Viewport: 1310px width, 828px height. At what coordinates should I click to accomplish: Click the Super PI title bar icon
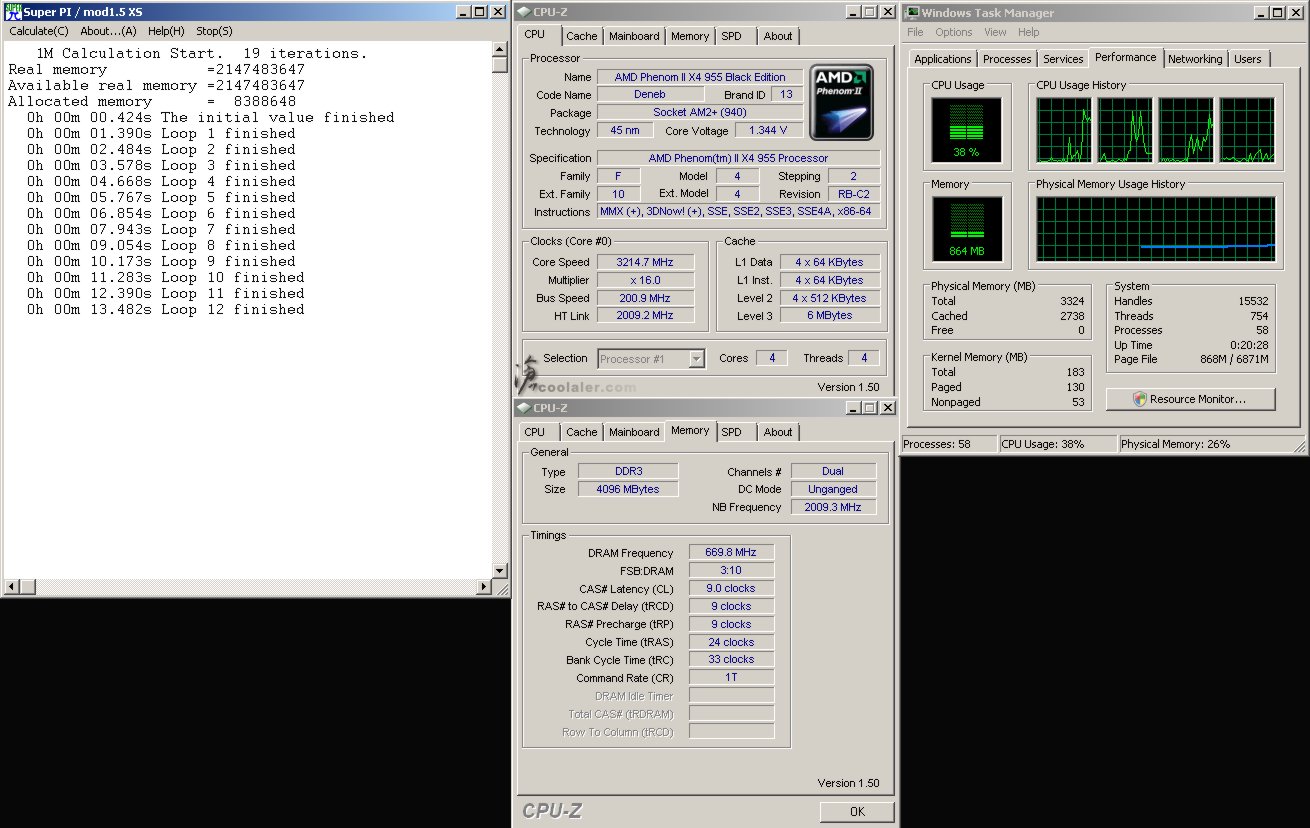[x=13, y=11]
